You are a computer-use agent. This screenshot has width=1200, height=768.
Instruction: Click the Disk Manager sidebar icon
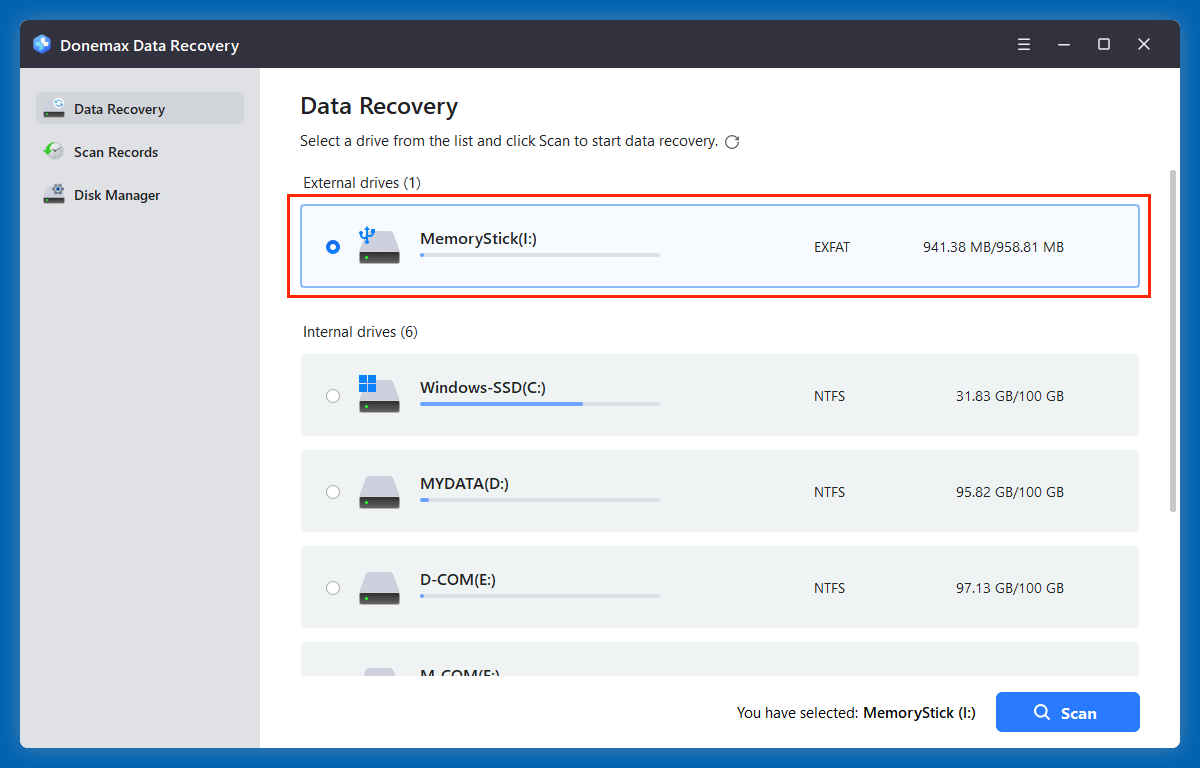click(54, 194)
